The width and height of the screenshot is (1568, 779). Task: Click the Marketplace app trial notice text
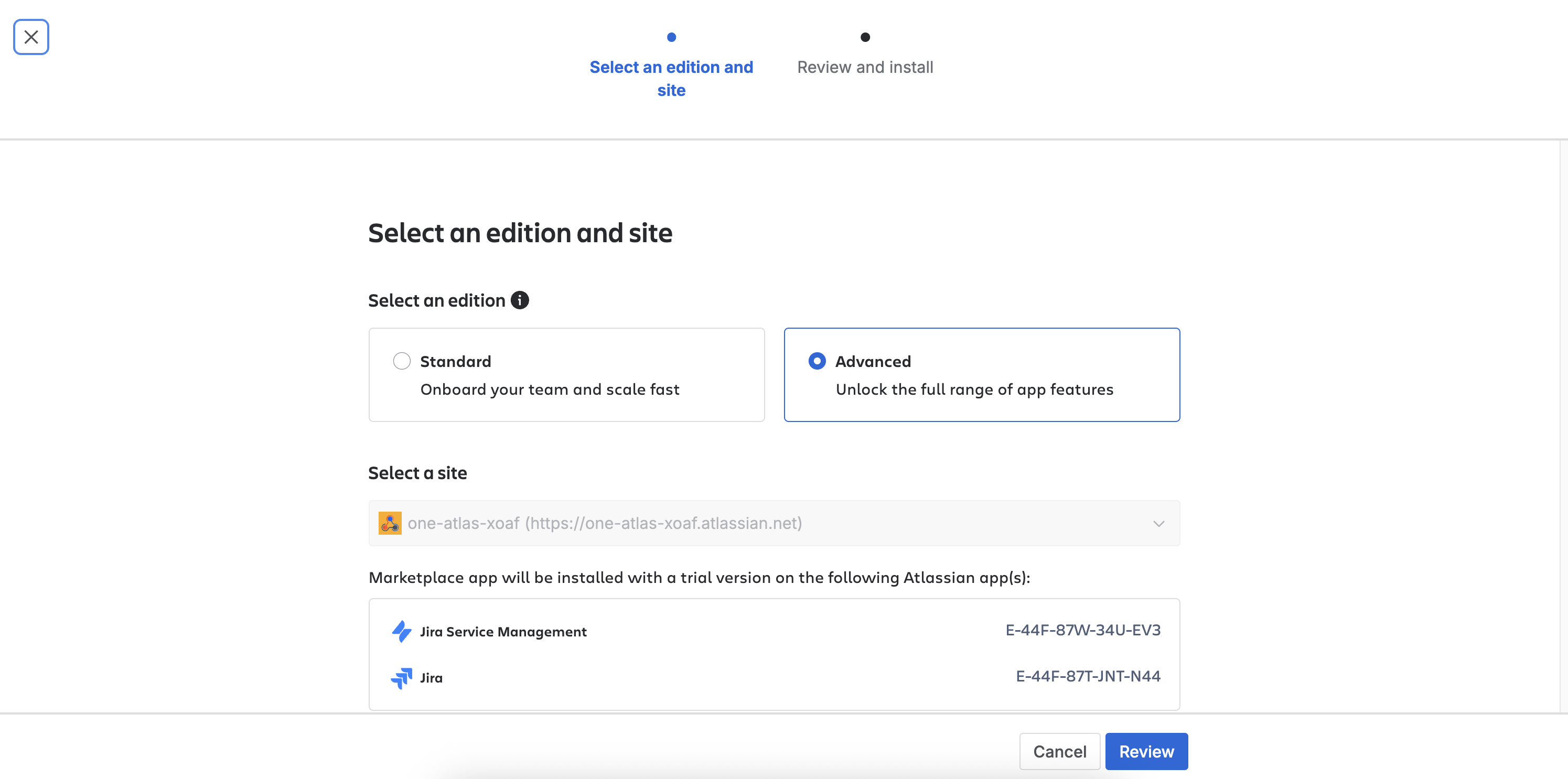(x=700, y=578)
